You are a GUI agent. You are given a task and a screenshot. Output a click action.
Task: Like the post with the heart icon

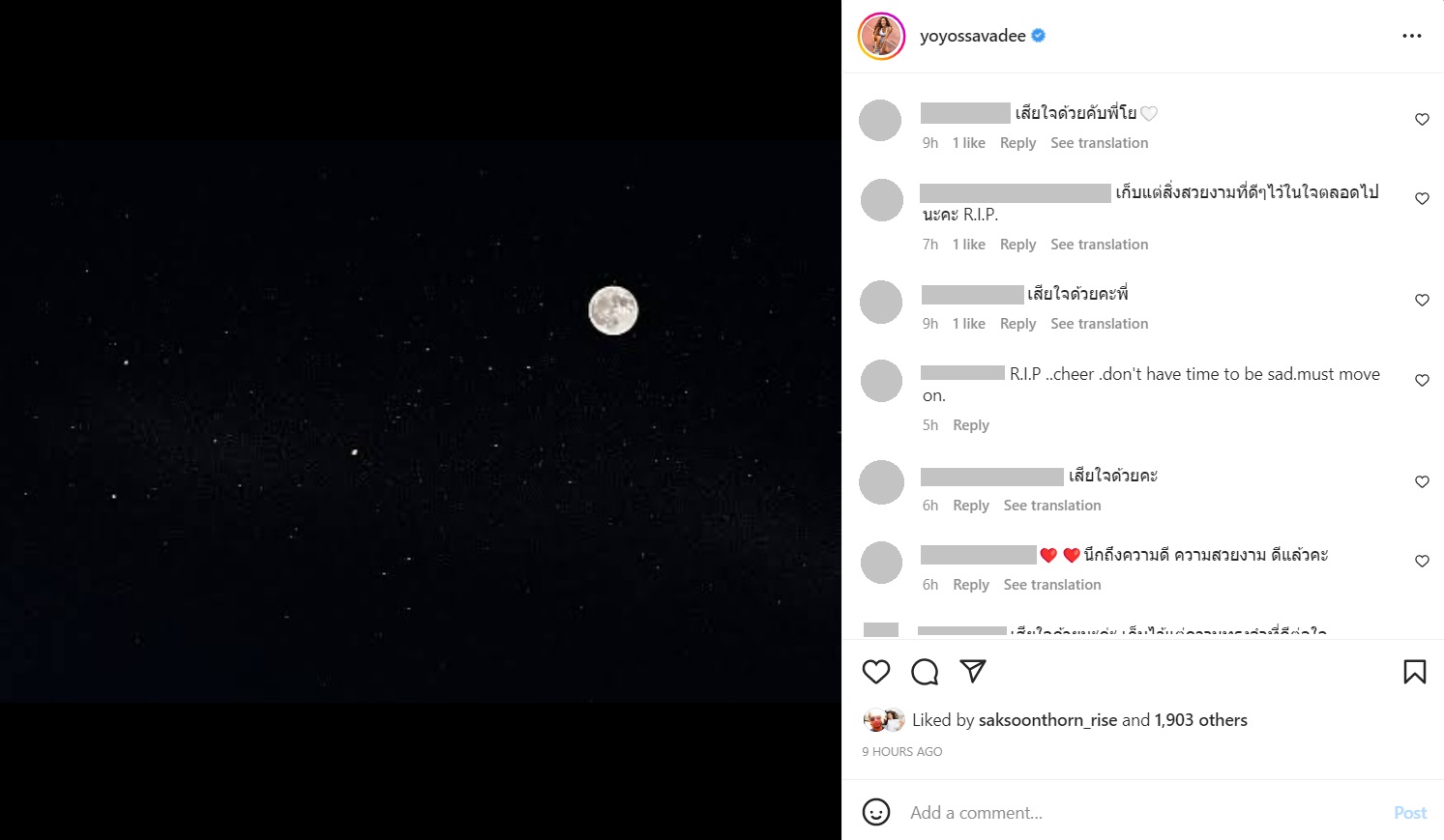coord(875,672)
